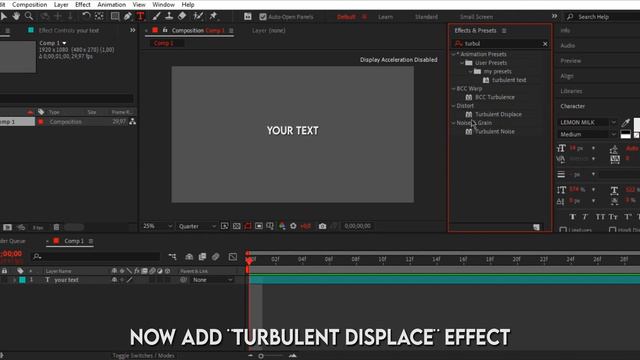Collapse the Animation Presets category
Viewport: 640px width, 360px height.
pos(453,54)
